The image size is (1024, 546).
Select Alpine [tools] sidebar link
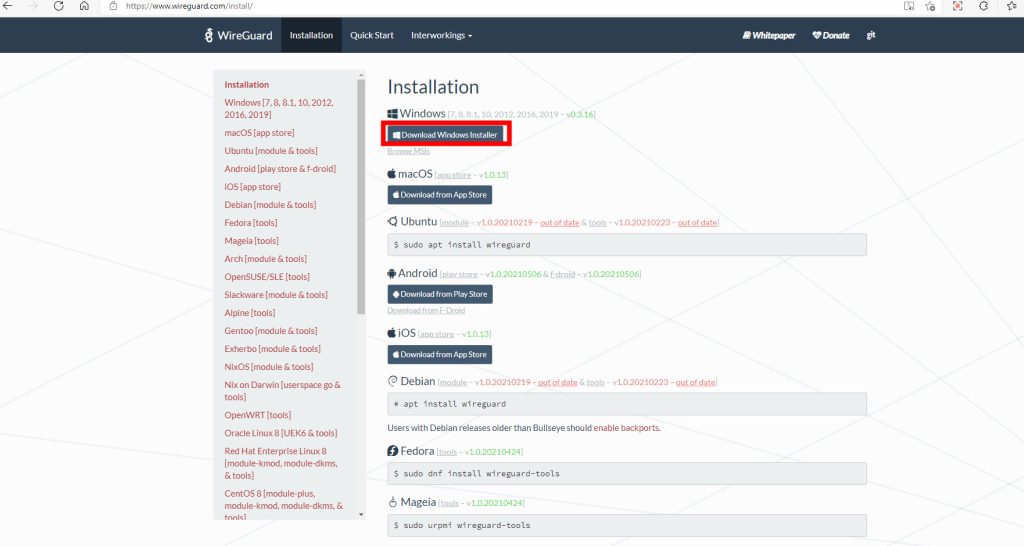click(x=249, y=313)
